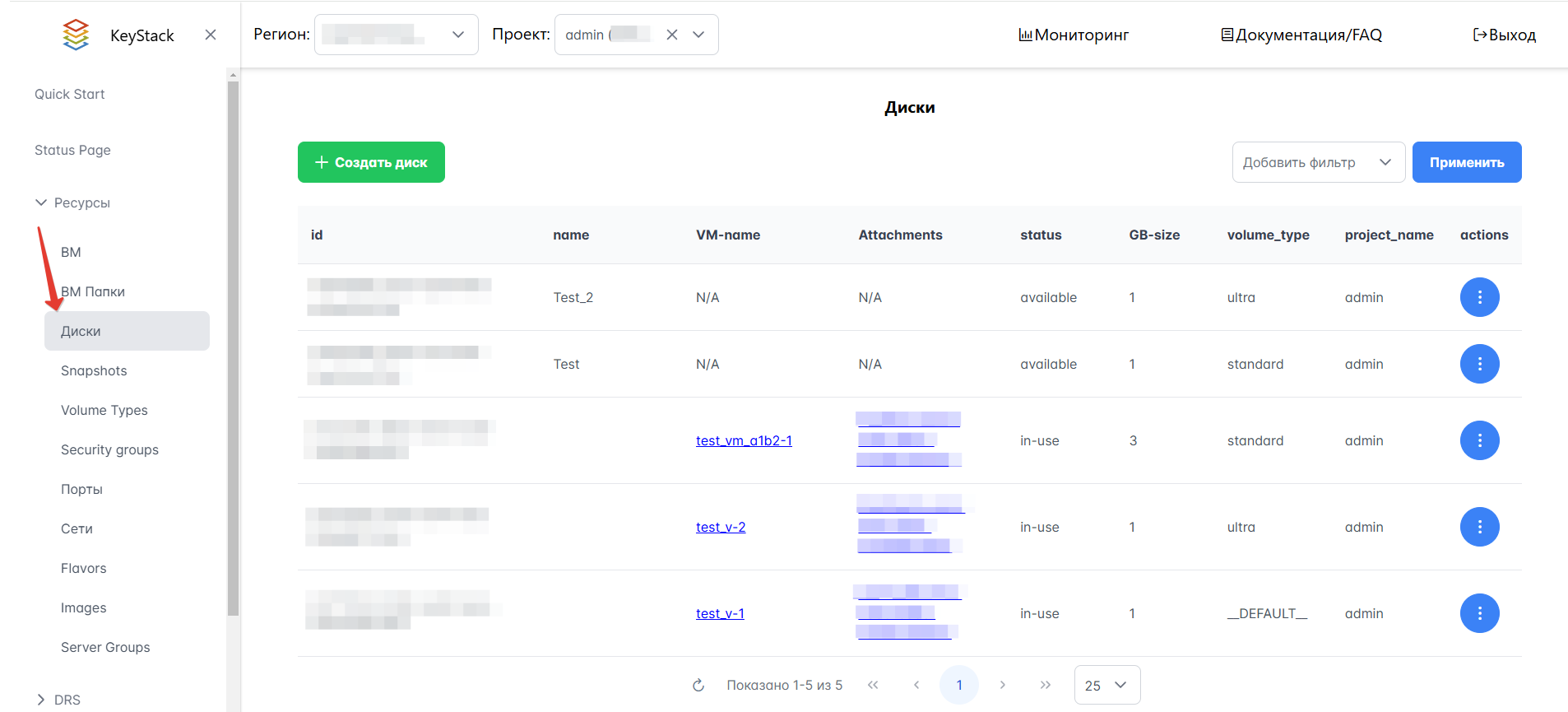Expand the DRS section
Screen dimensions: 1568x712
click(x=41, y=700)
